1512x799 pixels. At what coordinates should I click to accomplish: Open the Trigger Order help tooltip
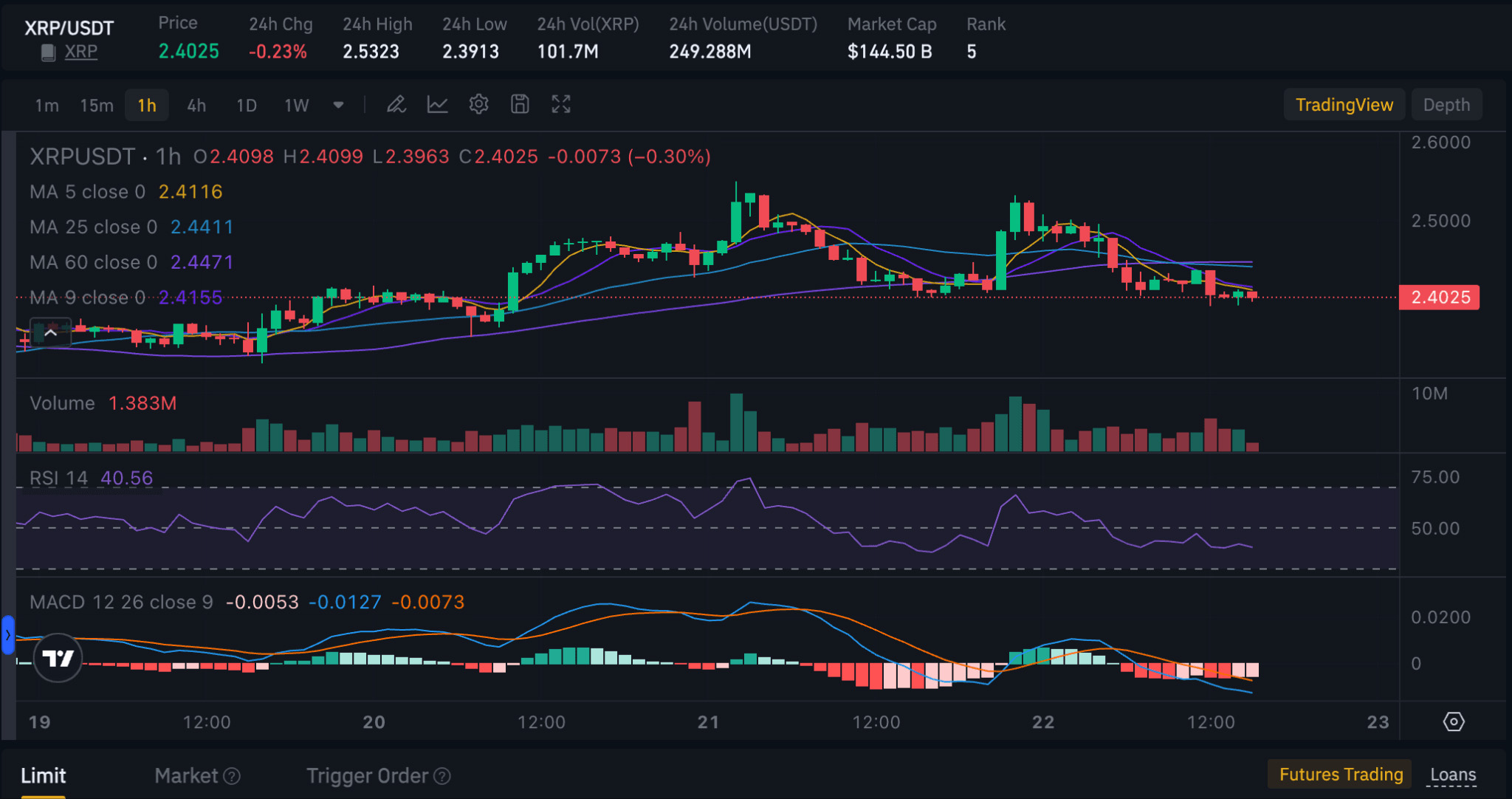point(442,776)
